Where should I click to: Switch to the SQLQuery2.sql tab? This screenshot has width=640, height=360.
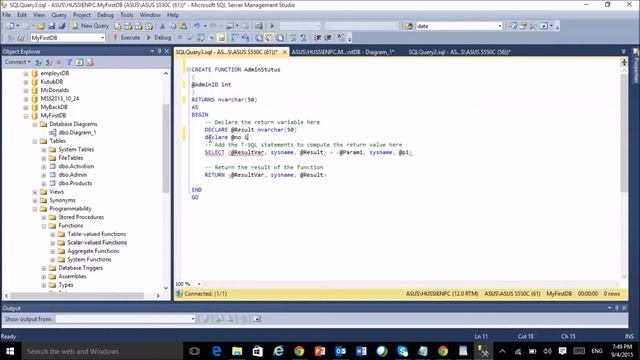[x=459, y=52]
